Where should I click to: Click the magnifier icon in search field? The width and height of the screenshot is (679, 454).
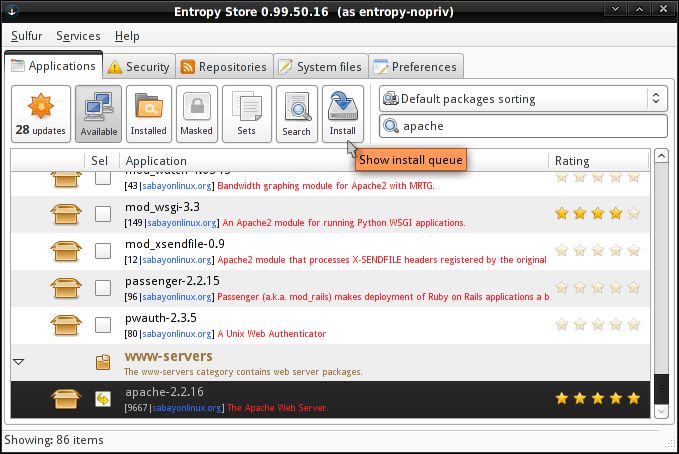click(x=391, y=126)
